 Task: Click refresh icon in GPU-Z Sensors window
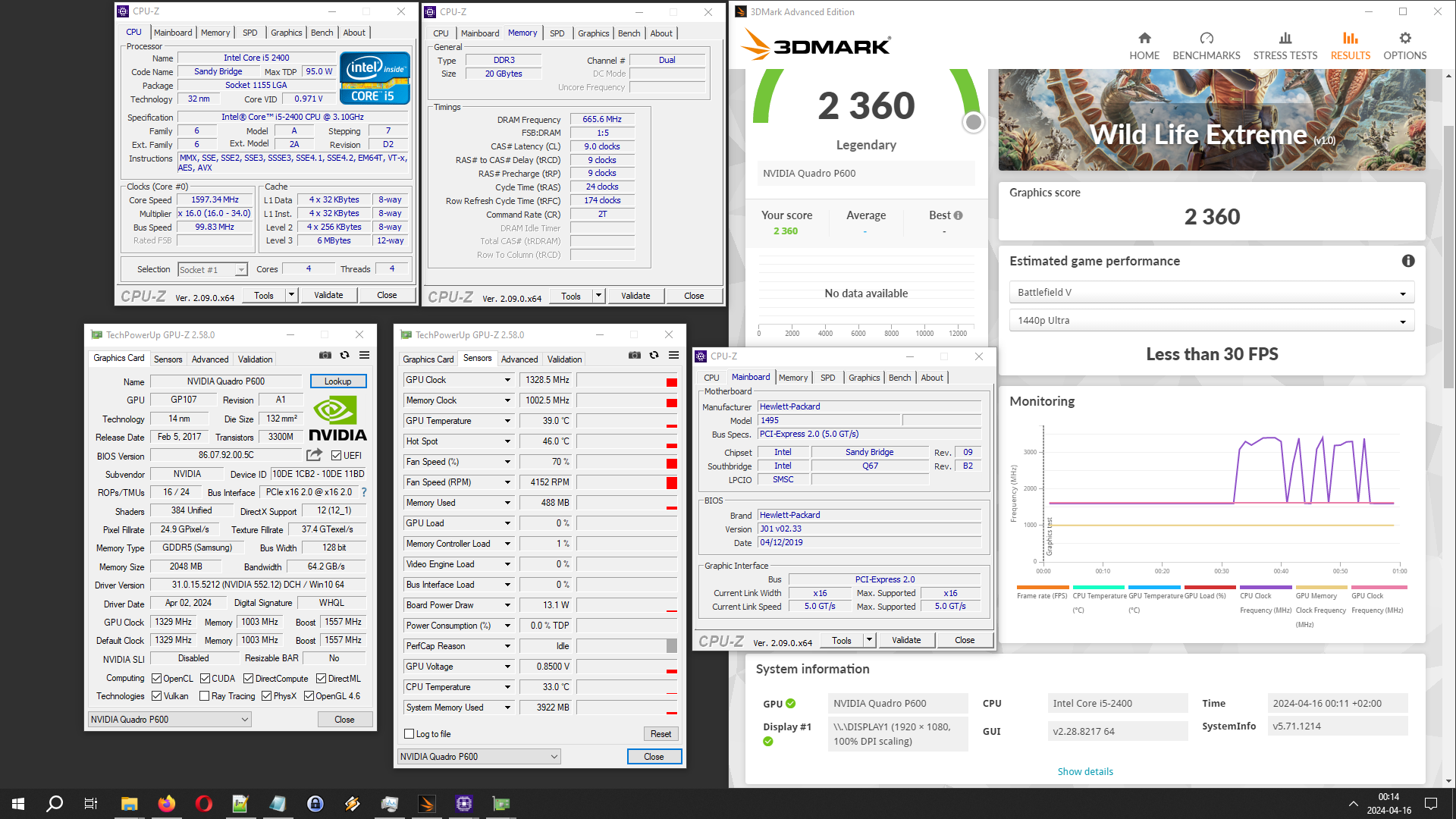[654, 355]
